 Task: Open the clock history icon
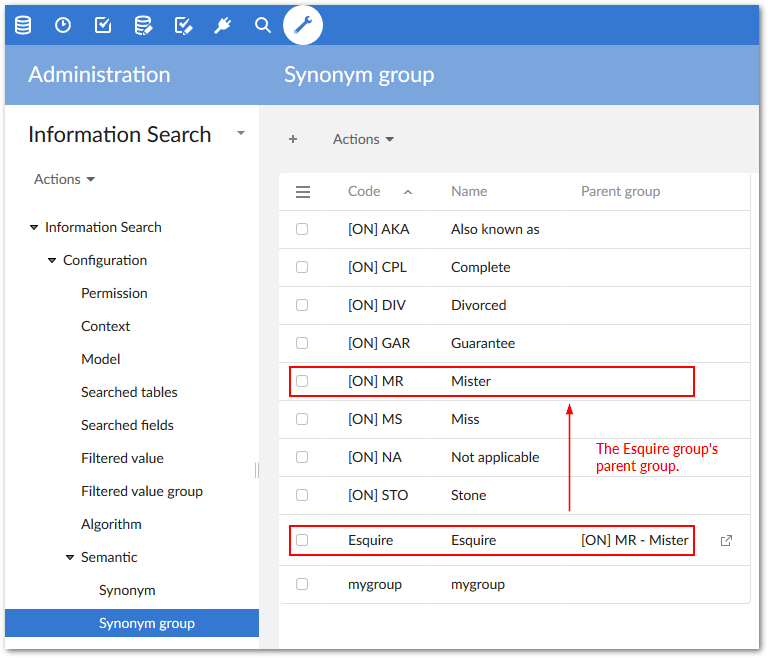click(63, 25)
